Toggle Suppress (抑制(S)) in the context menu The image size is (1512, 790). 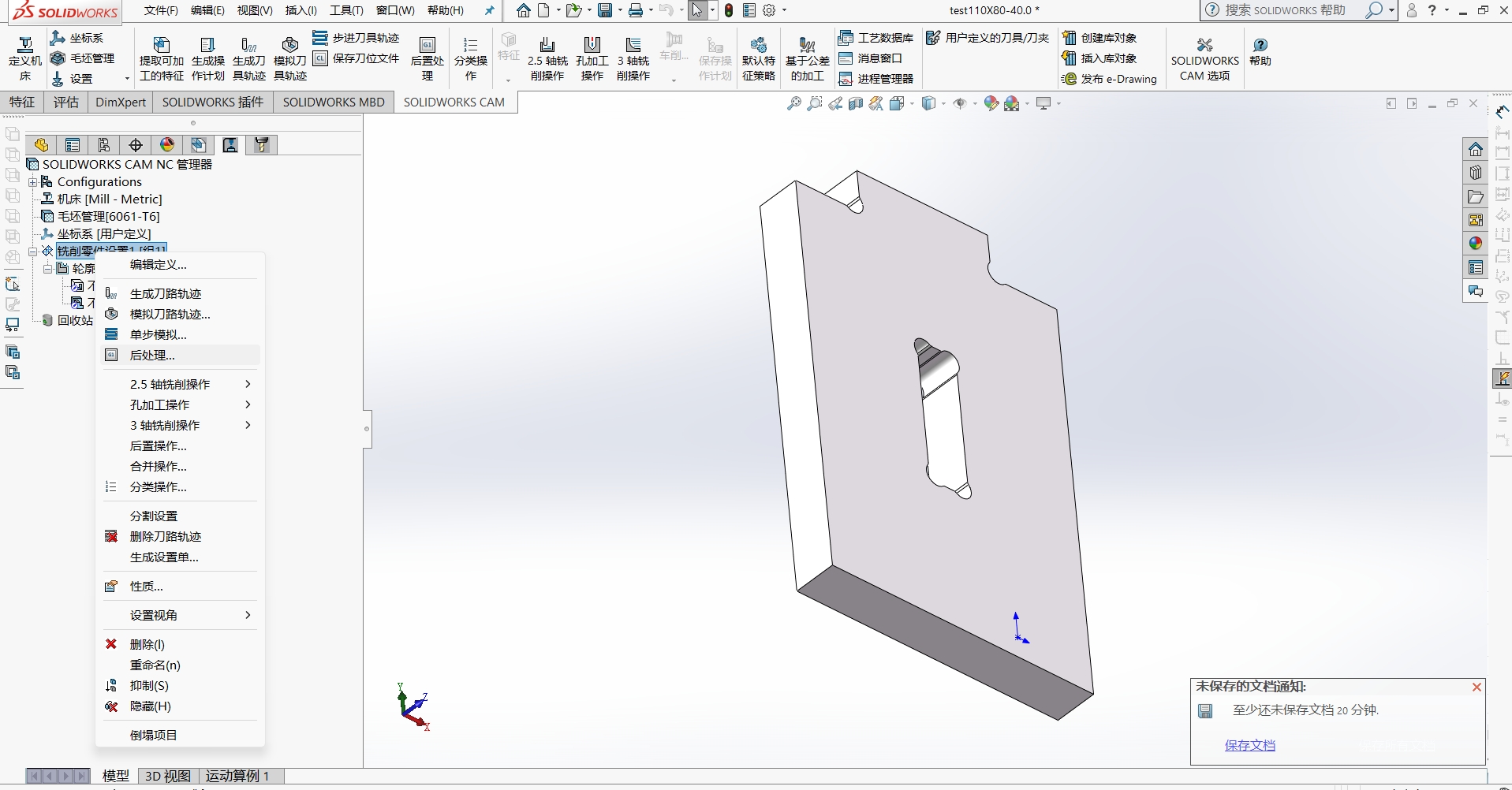[x=149, y=686]
